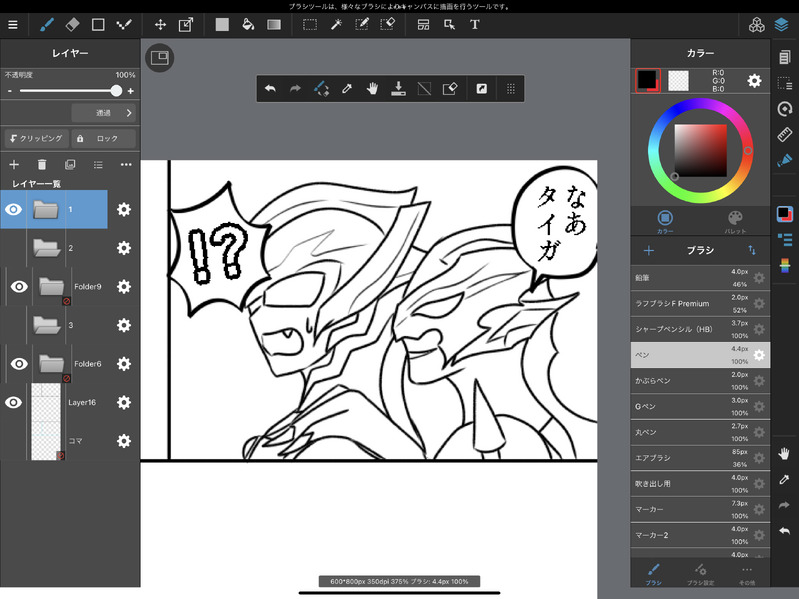Switch to the パレット tab
Image resolution: width=799 pixels, height=599 pixels.
coord(734,220)
